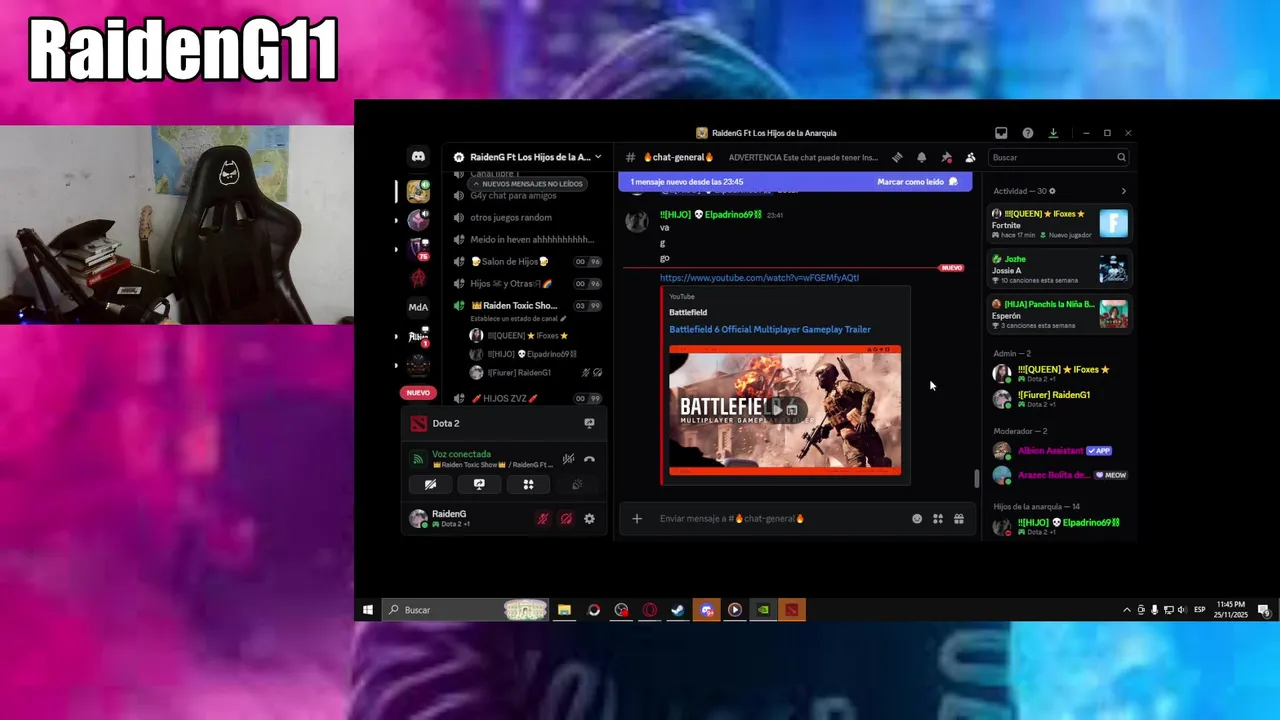Open user settings gear icon
This screenshot has height=720, width=1280.
(x=589, y=518)
